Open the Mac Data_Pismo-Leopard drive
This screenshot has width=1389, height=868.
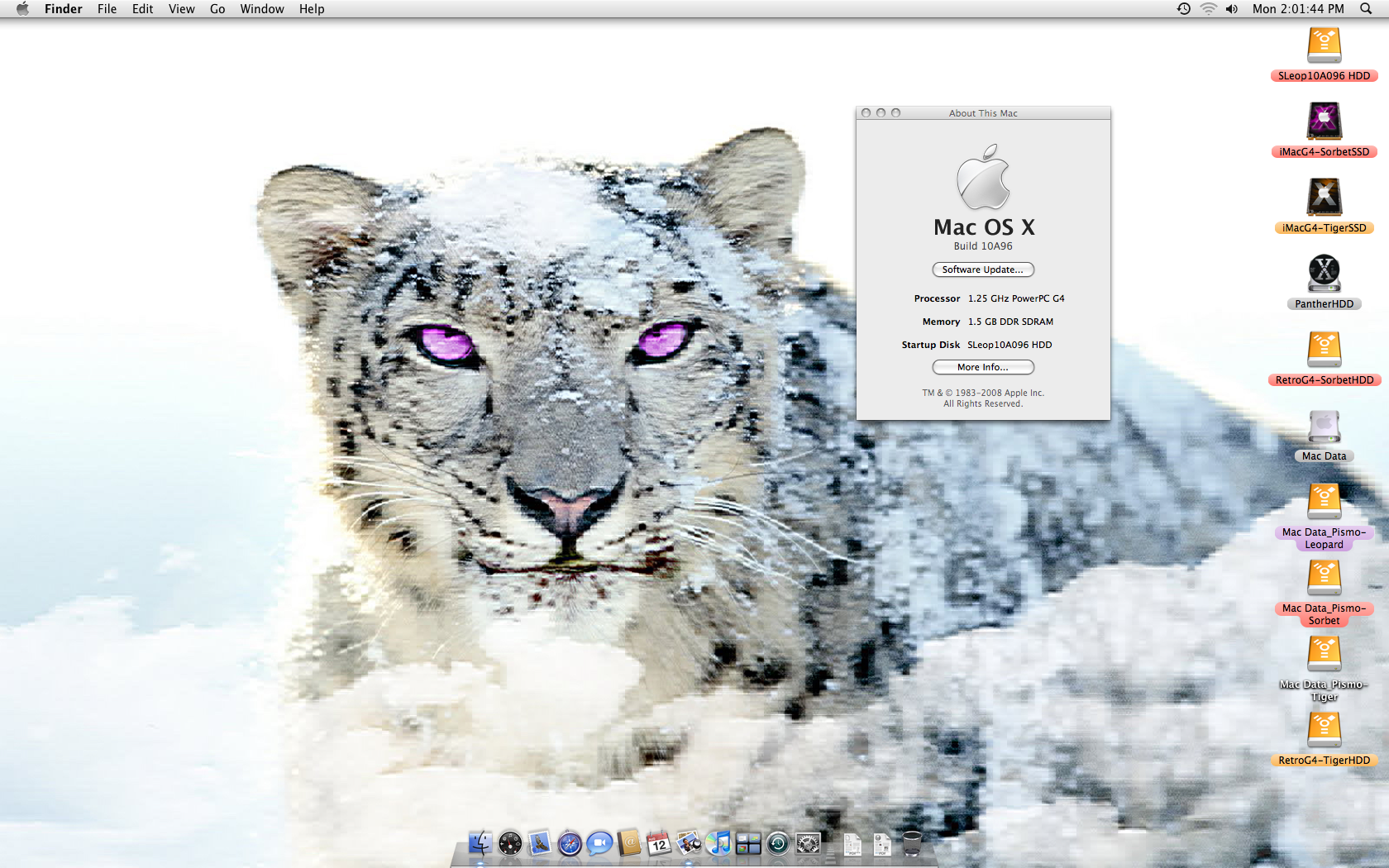[1325, 501]
